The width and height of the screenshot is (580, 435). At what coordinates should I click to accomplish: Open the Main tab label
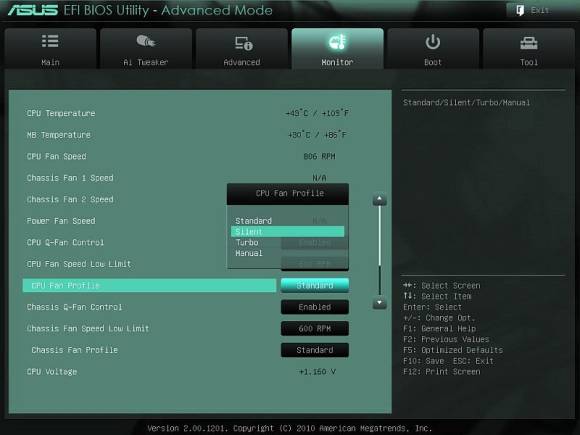[50, 63]
